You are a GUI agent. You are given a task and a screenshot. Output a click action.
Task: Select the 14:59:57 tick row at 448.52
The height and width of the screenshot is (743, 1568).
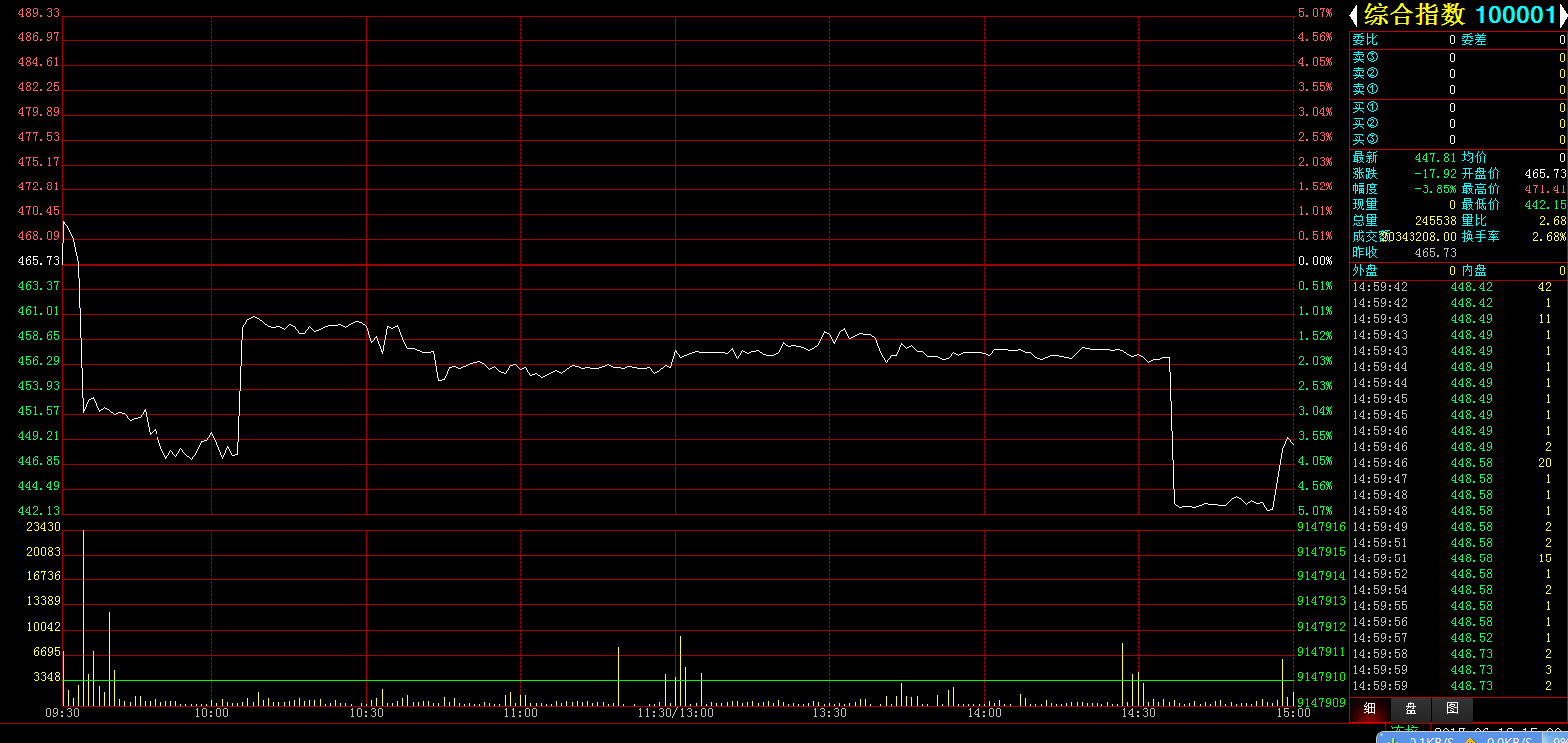(x=1457, y=638)
